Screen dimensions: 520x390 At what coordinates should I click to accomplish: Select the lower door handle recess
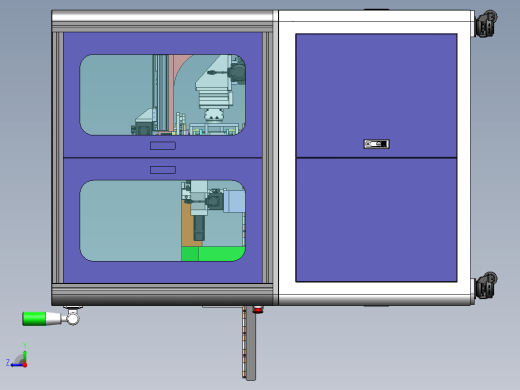pyautogui.click(x=163, y=170)
